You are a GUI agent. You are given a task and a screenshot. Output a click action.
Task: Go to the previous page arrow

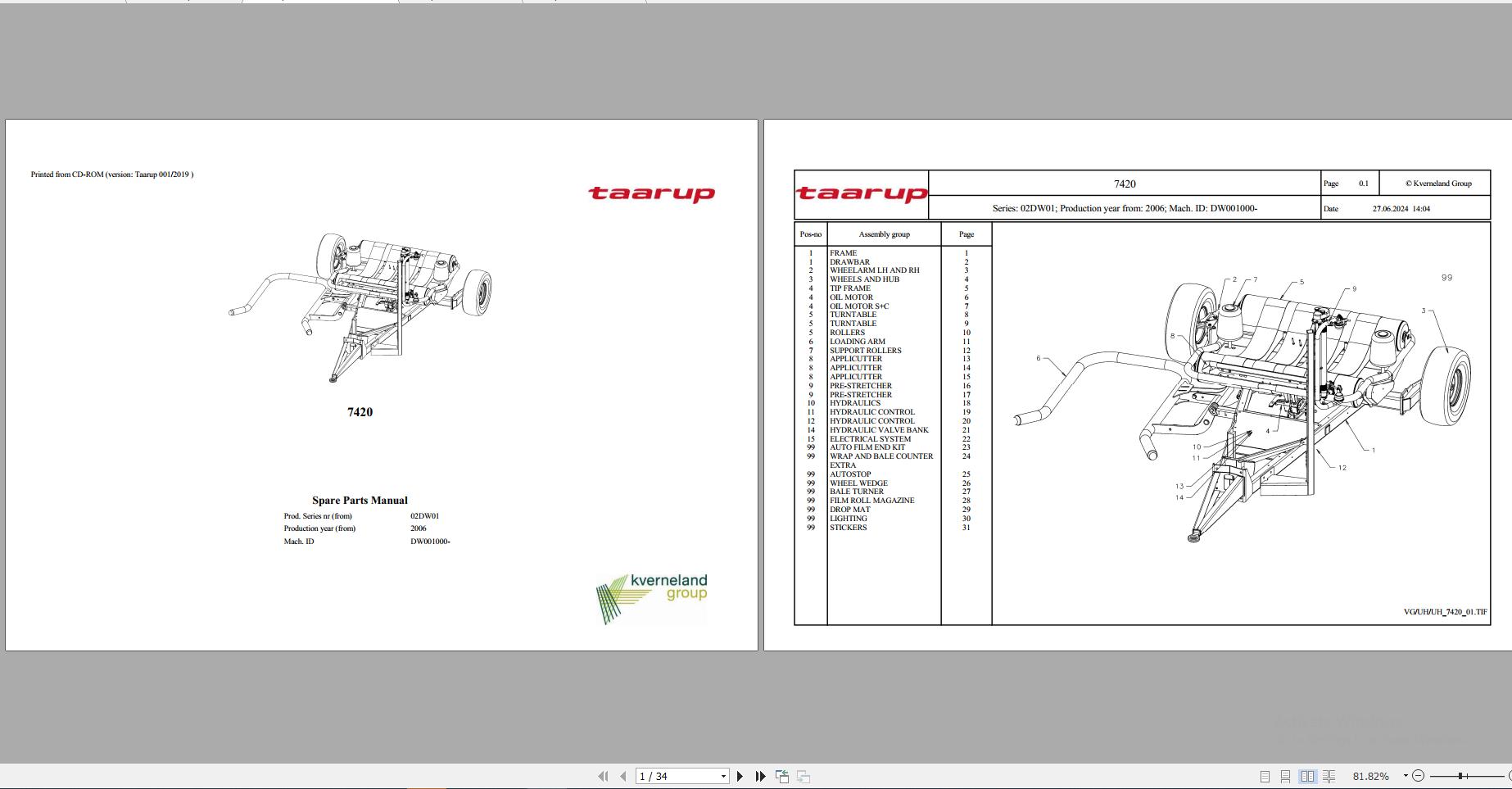tap(623, 776)
